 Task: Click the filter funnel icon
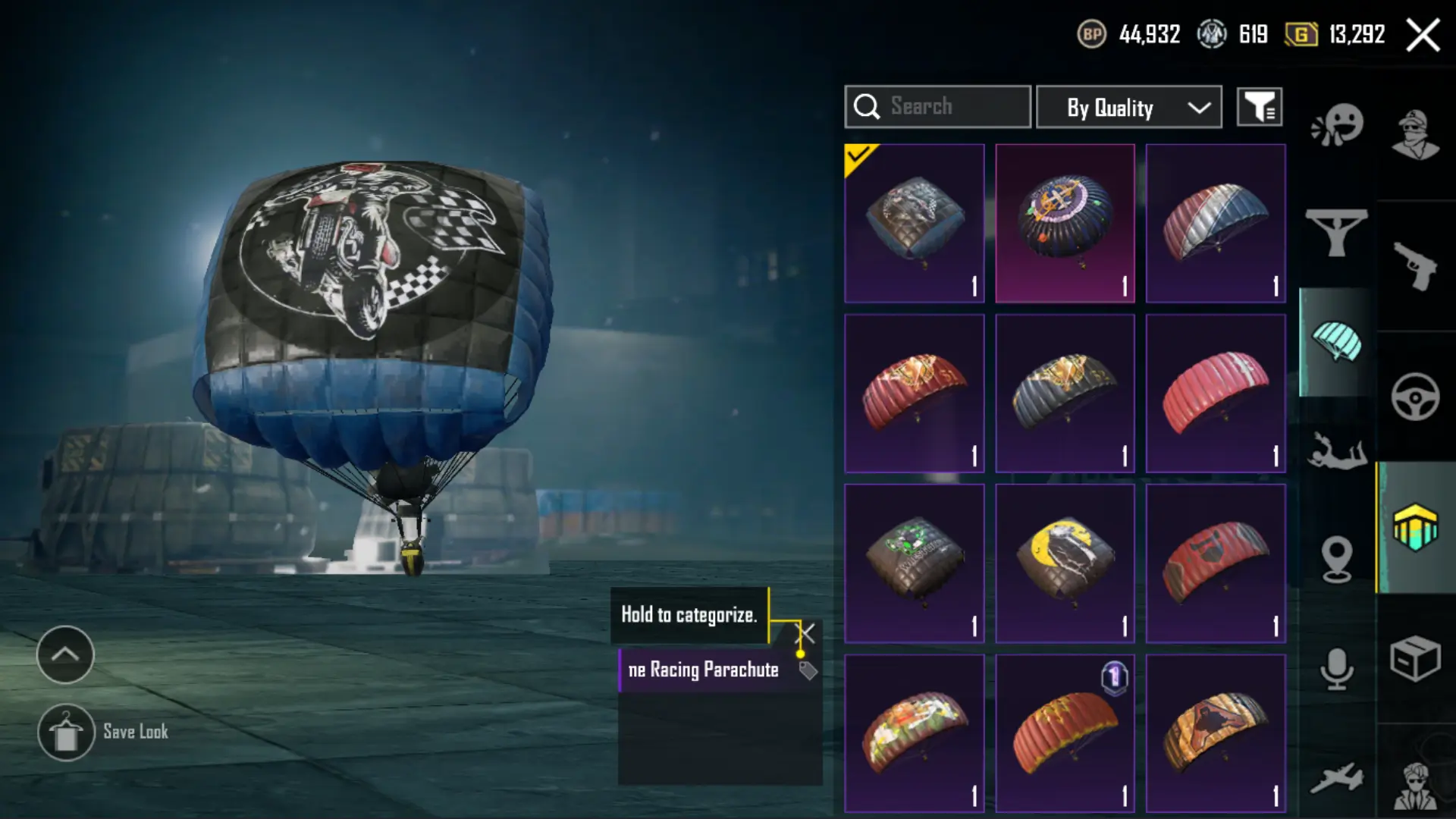(1260, 107)
